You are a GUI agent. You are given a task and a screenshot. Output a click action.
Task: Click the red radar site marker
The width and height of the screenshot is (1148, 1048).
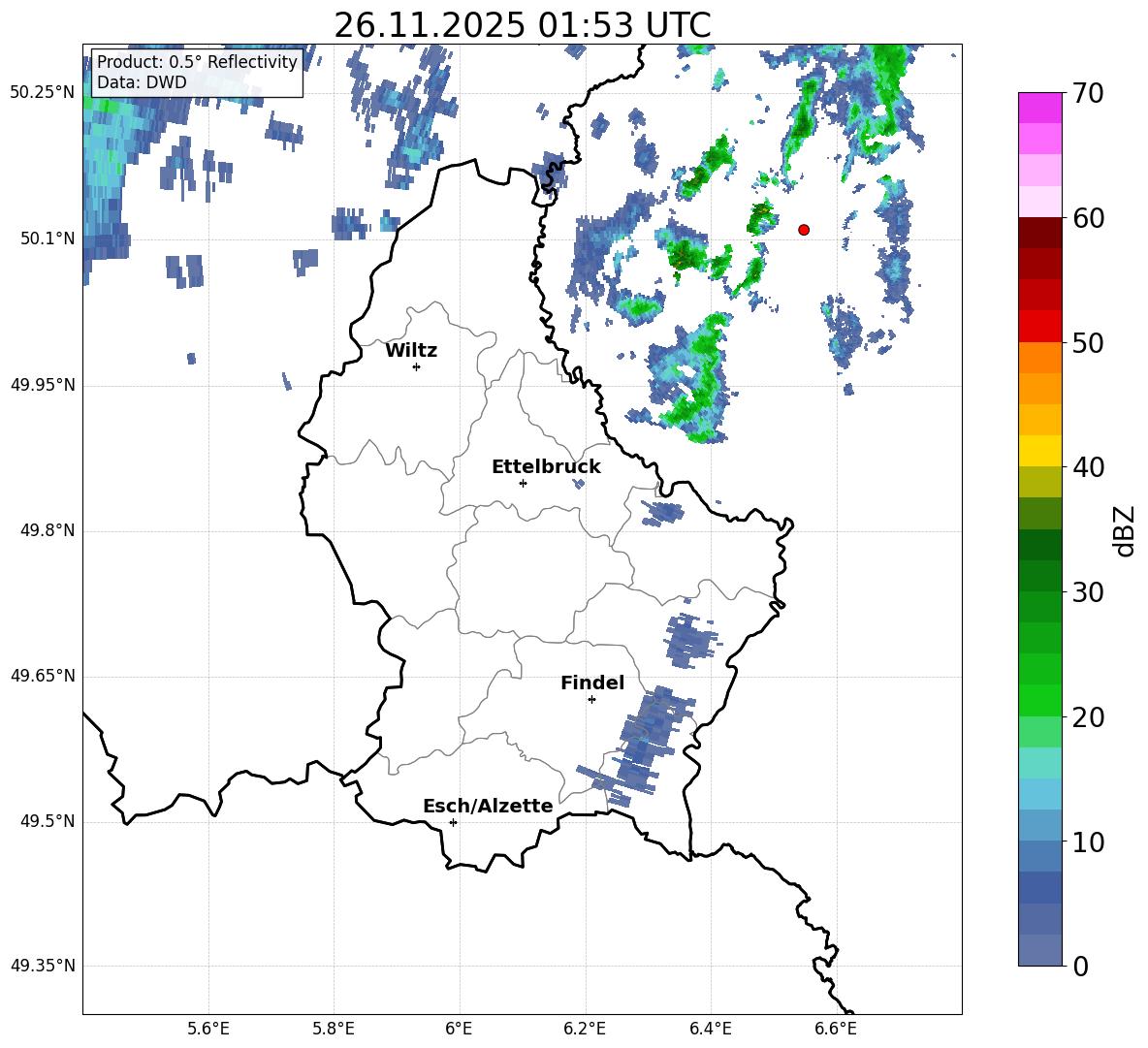coord(804,230)
